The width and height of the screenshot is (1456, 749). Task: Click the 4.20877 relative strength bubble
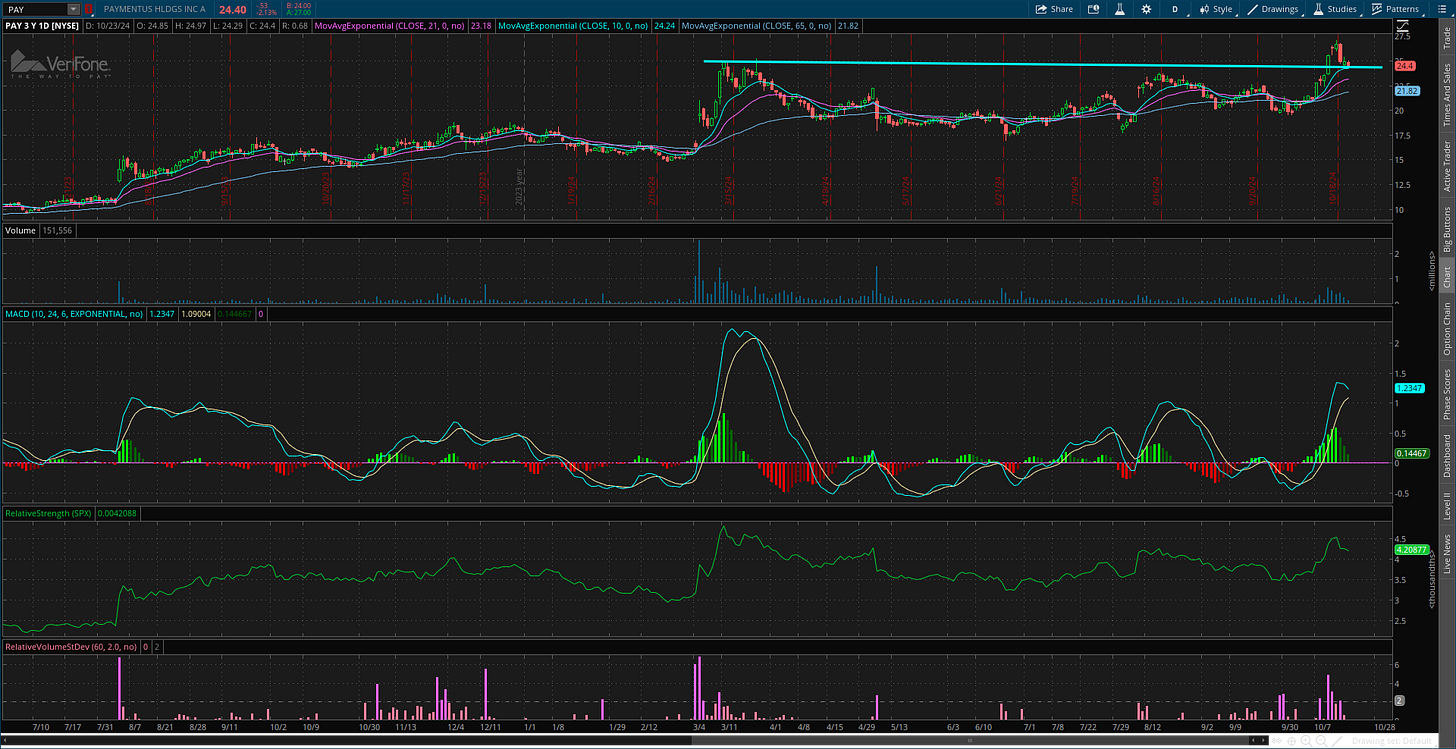coord(1410,548)
